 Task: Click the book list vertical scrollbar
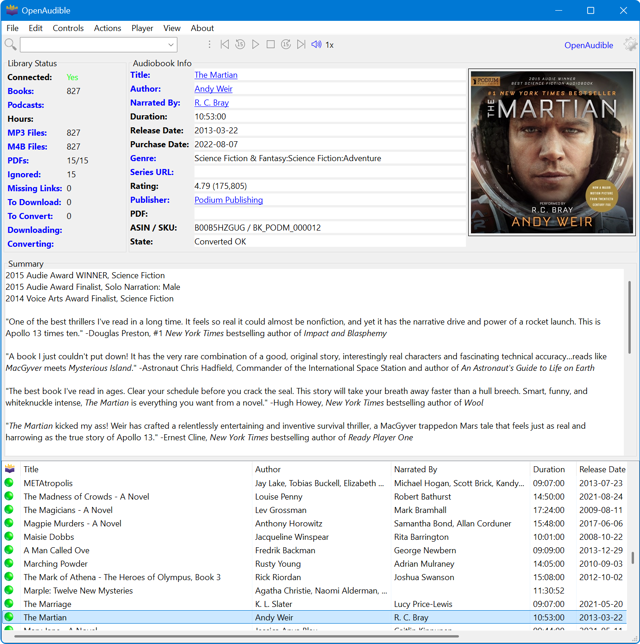pos(633,558)
